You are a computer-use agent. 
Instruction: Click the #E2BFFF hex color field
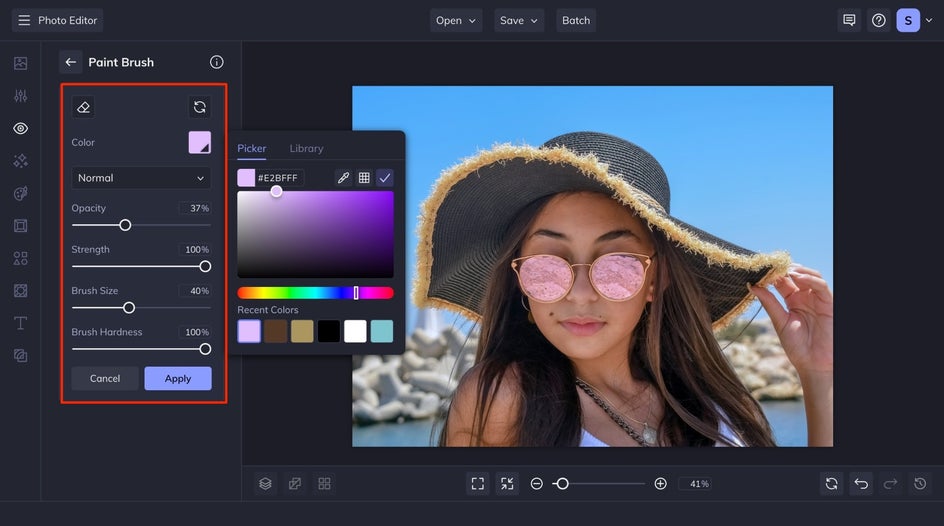[280, 178]
